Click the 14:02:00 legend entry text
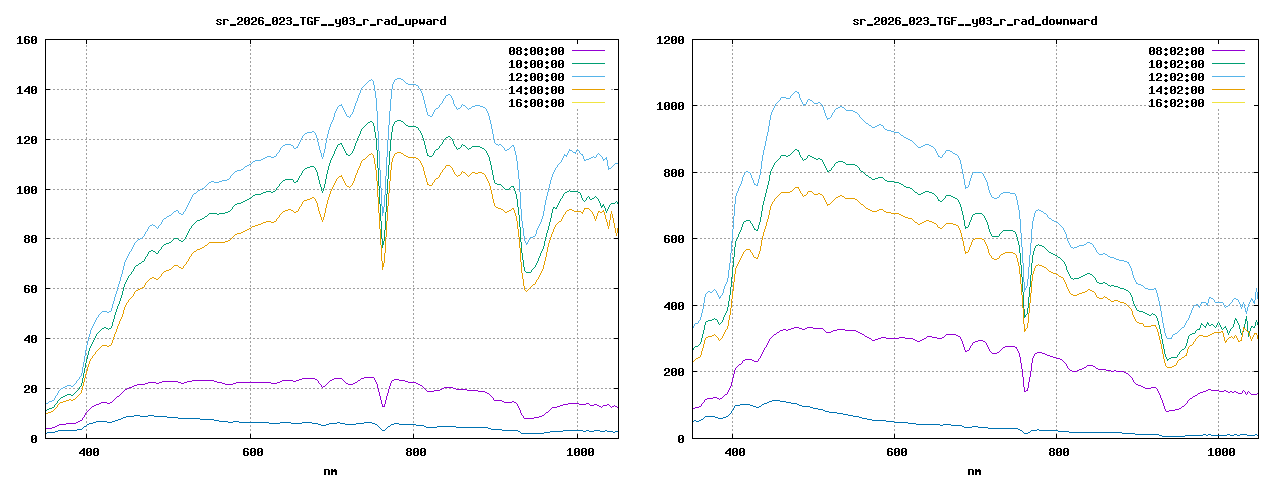This screenshot has height=480, width=1280. (x=1176, y=90)
